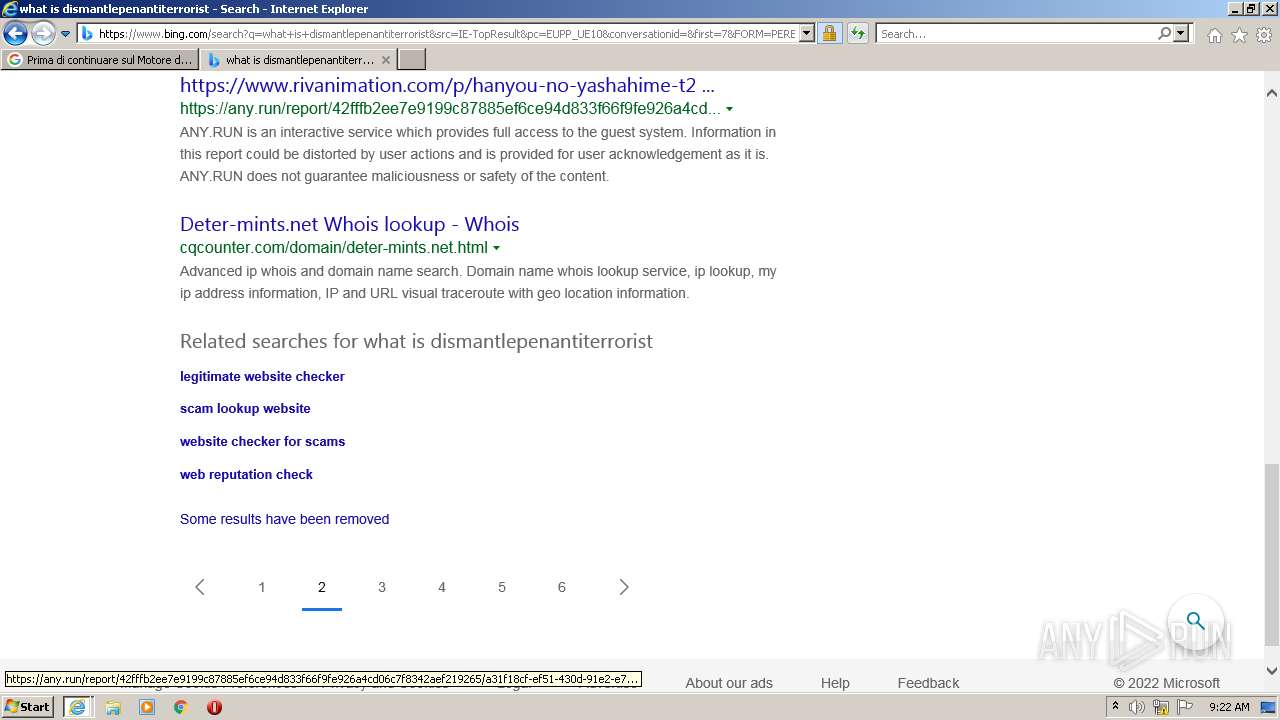
Task: Click cqcounter.com/domain/deter-mints.net.html green URL
Action: (334, 248)
